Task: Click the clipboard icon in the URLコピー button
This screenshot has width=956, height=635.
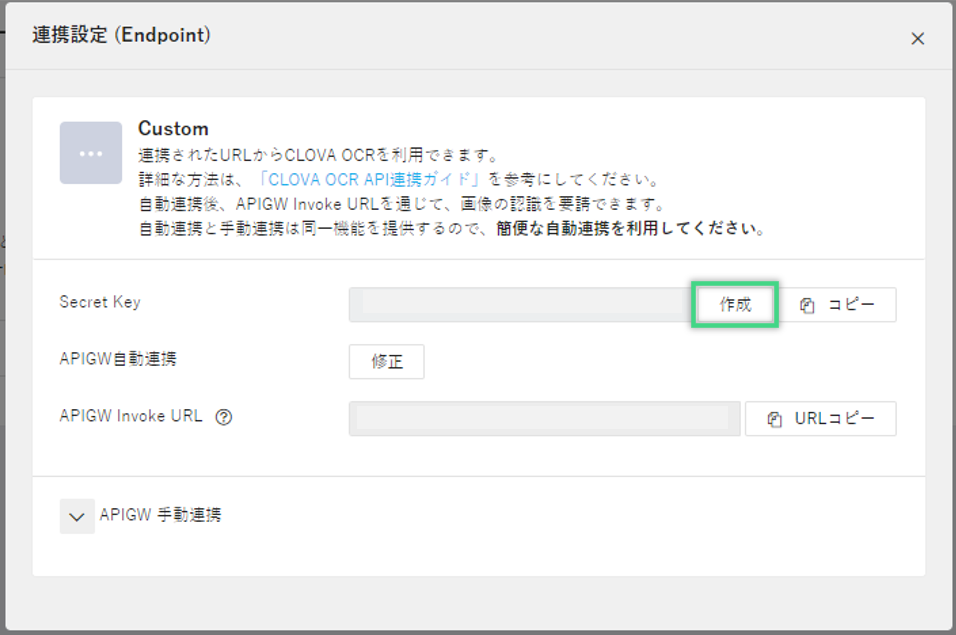Action: [x=774, y=420]
